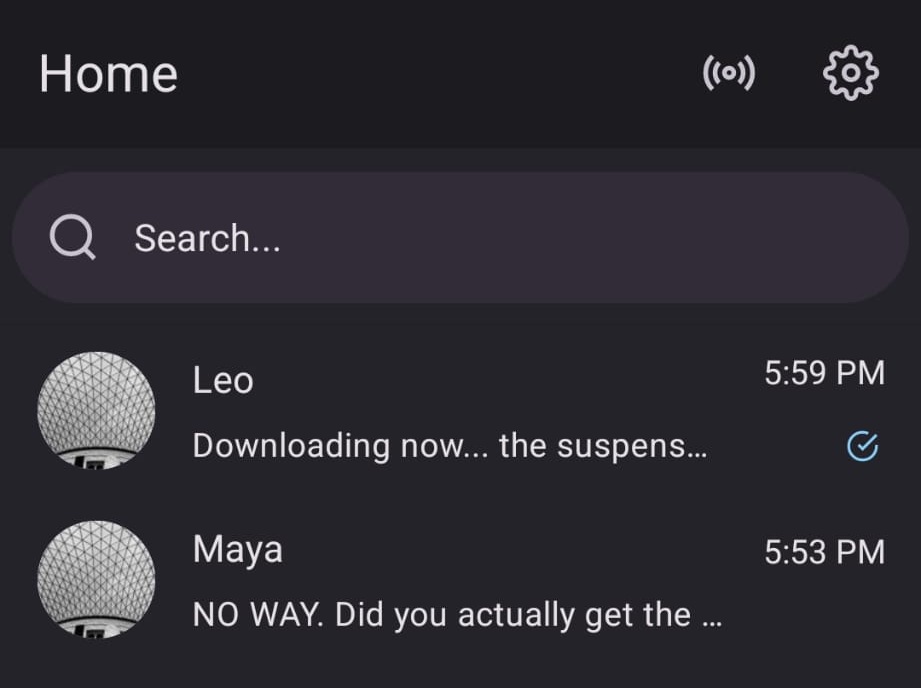Click the read receipt checkmark on Leo's chat
The height and width of the screenshot is (688, 921).
tap(862, 446)
